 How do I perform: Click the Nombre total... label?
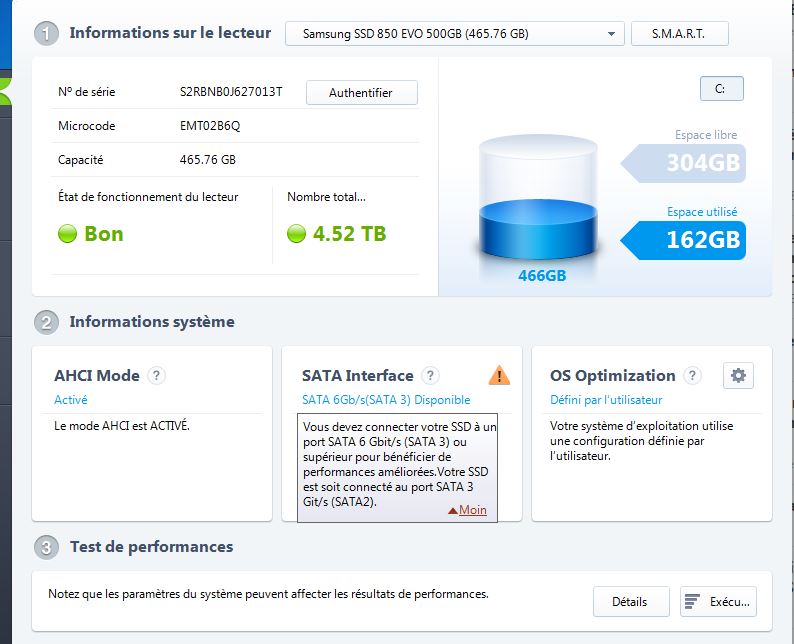[x=326, y=197]
